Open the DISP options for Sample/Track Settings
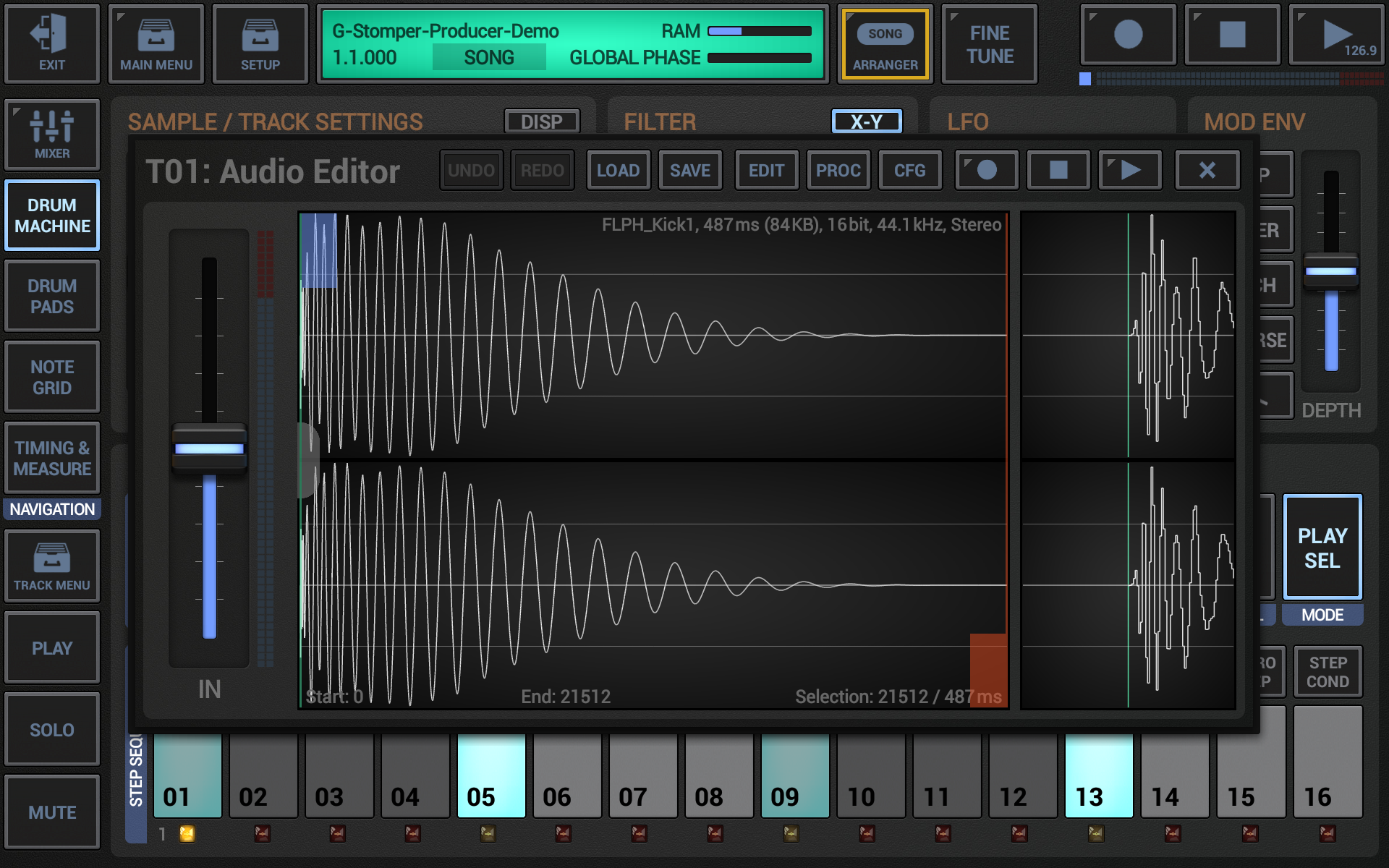Screen dimensions: 1389x868 (x=542, y=121)
